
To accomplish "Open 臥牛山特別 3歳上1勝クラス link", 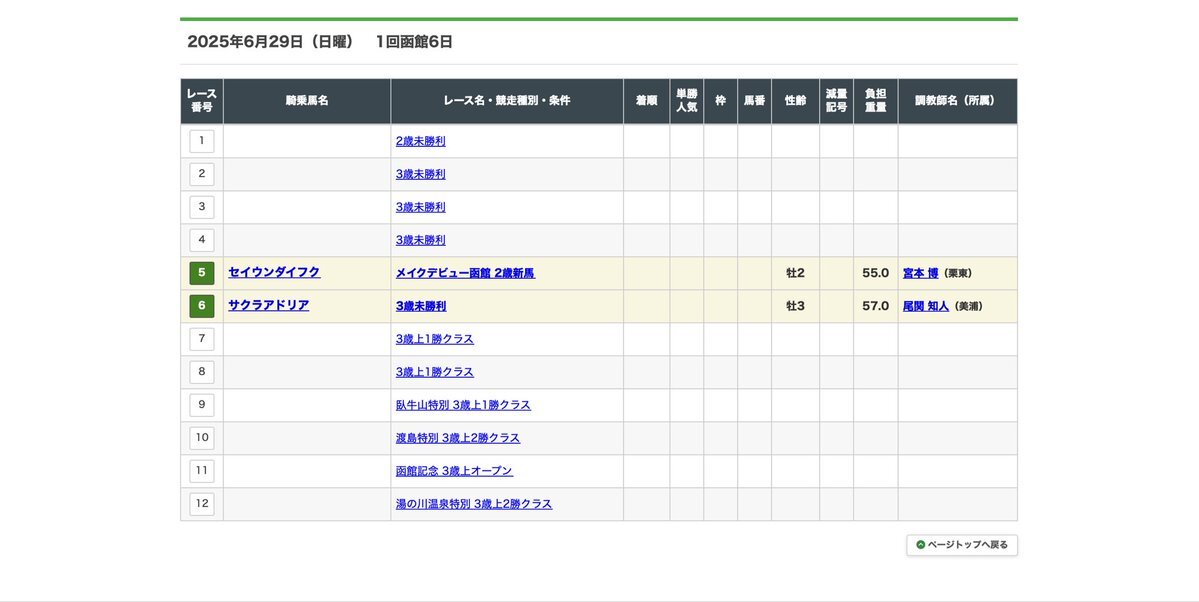I will (x=463, y=405).
